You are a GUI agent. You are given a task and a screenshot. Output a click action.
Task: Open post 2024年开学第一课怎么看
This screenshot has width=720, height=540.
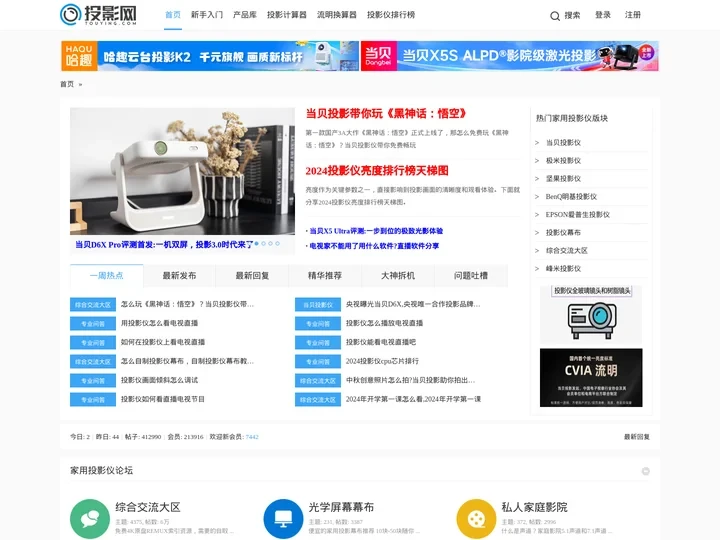[413, 399]
